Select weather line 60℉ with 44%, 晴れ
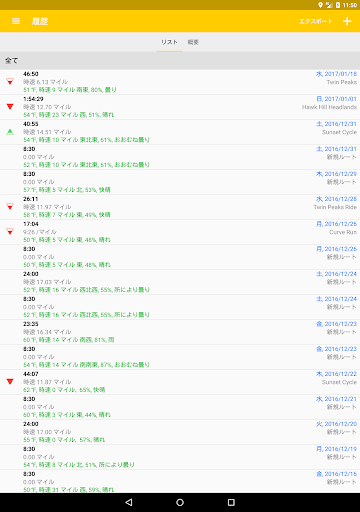 [67, 415]
